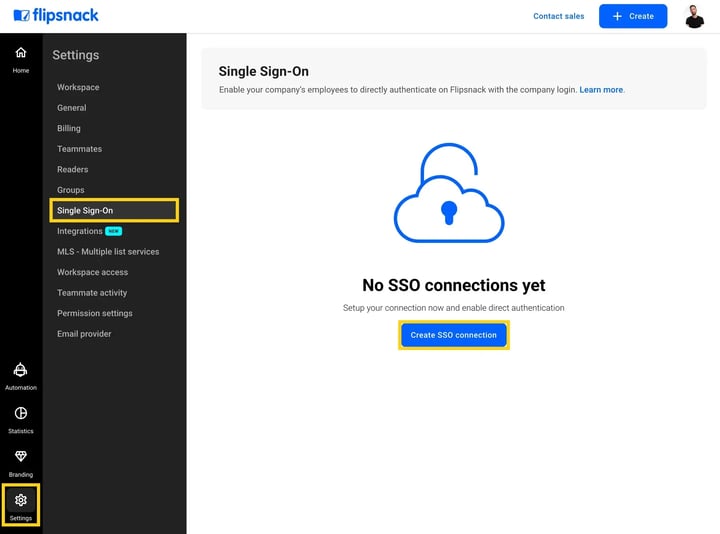This screenshot has width=720, height=534.
Task: Open Statistics from the sidebar
Action: (x=21, y=420)
